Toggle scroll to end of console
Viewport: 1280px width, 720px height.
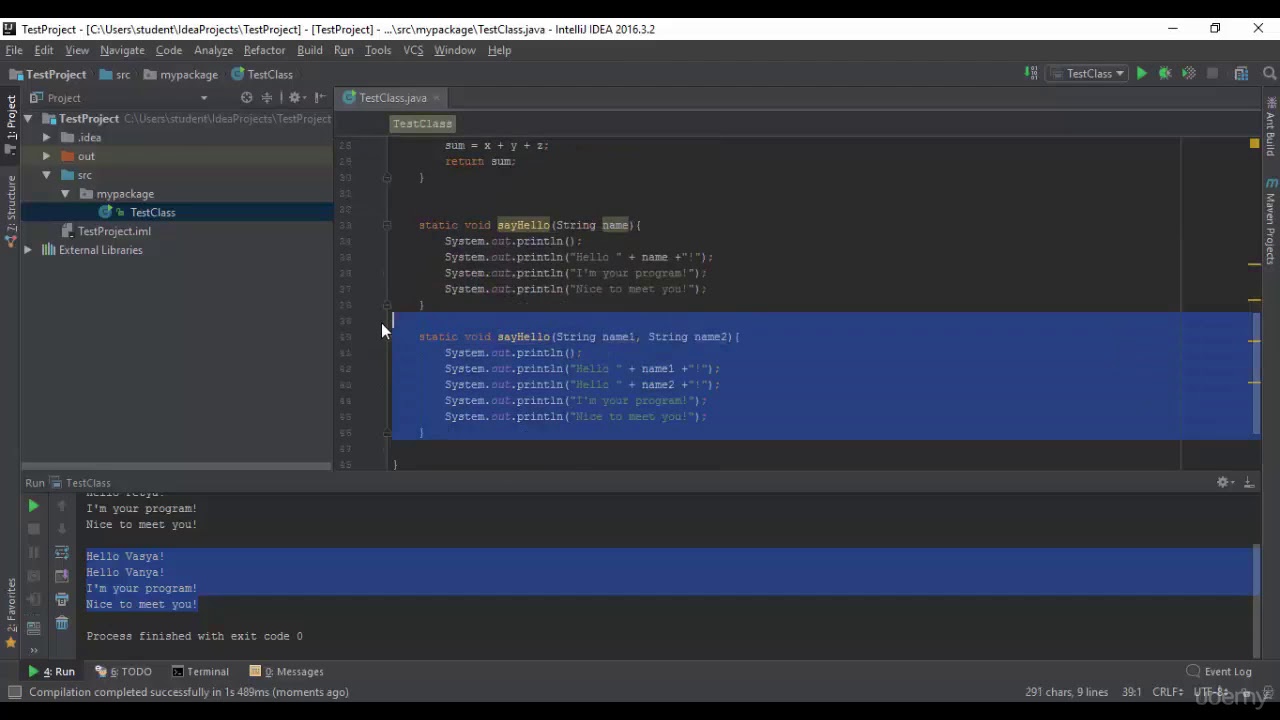point(62,576)
